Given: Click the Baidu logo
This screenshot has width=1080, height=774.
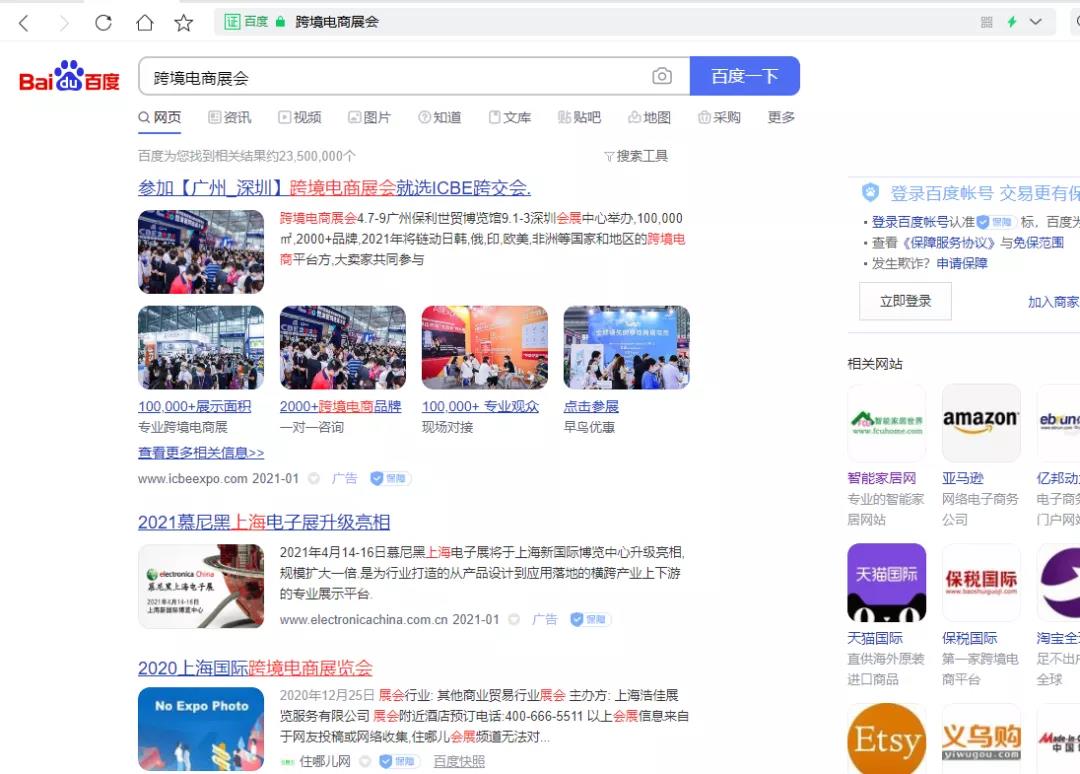Looking at the screenshot, I should tap(69, 76).
